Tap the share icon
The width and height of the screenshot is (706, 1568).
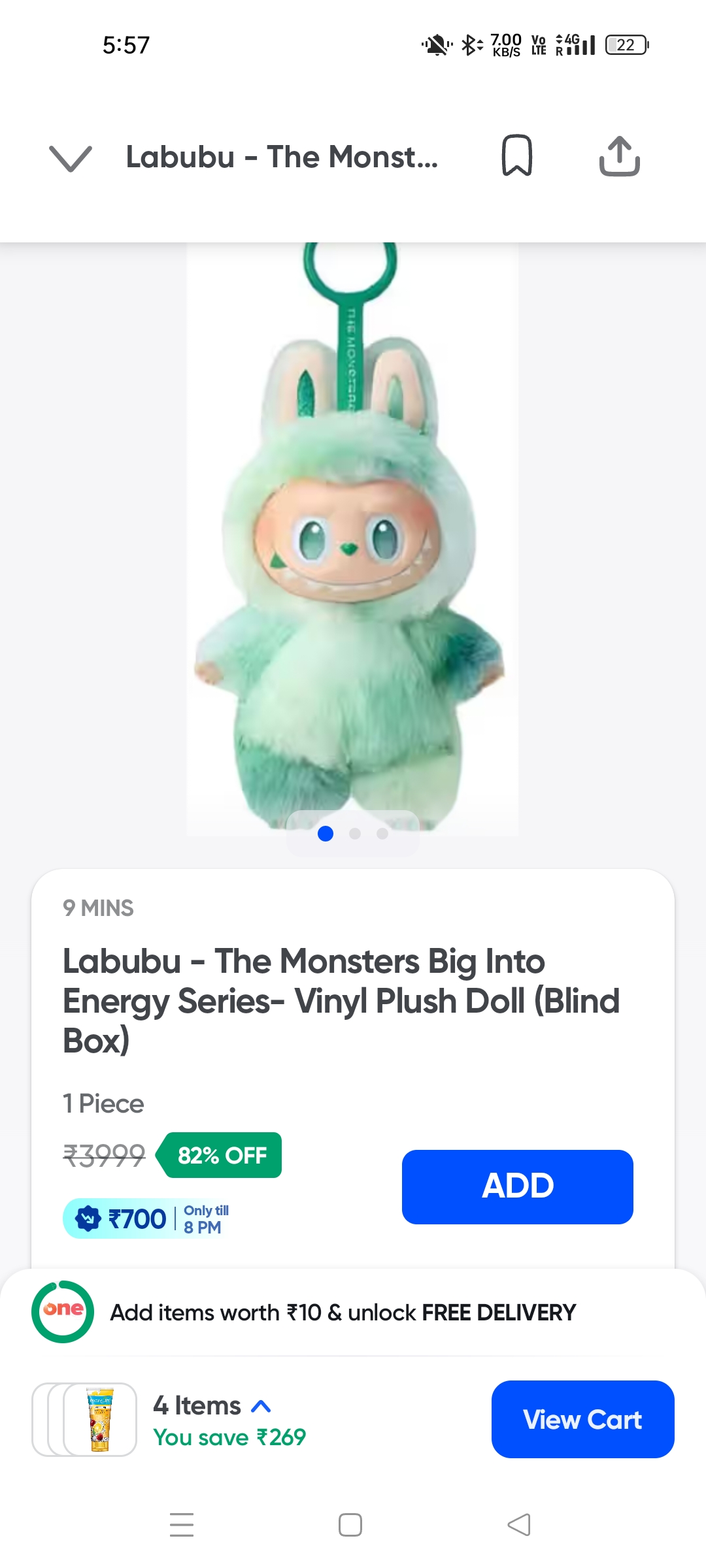[619, 156]
